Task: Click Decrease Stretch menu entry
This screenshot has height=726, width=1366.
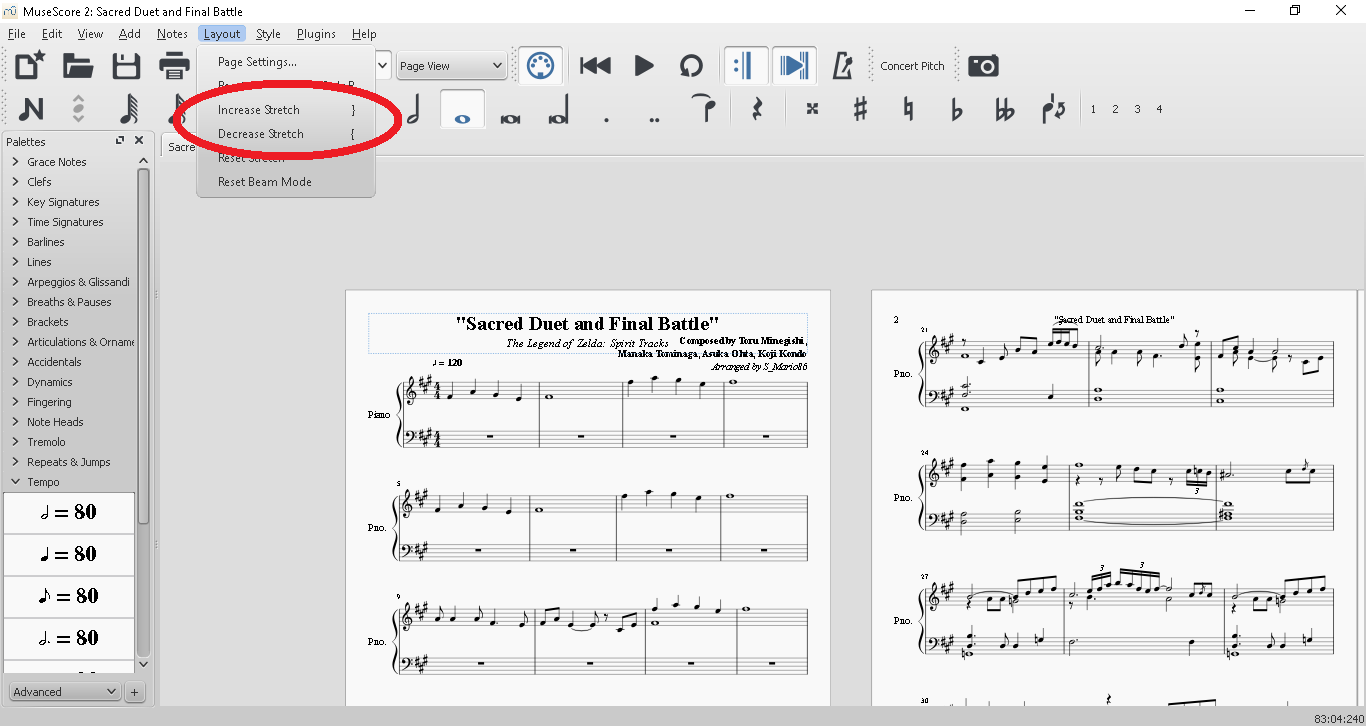Action: pos(286,134)
